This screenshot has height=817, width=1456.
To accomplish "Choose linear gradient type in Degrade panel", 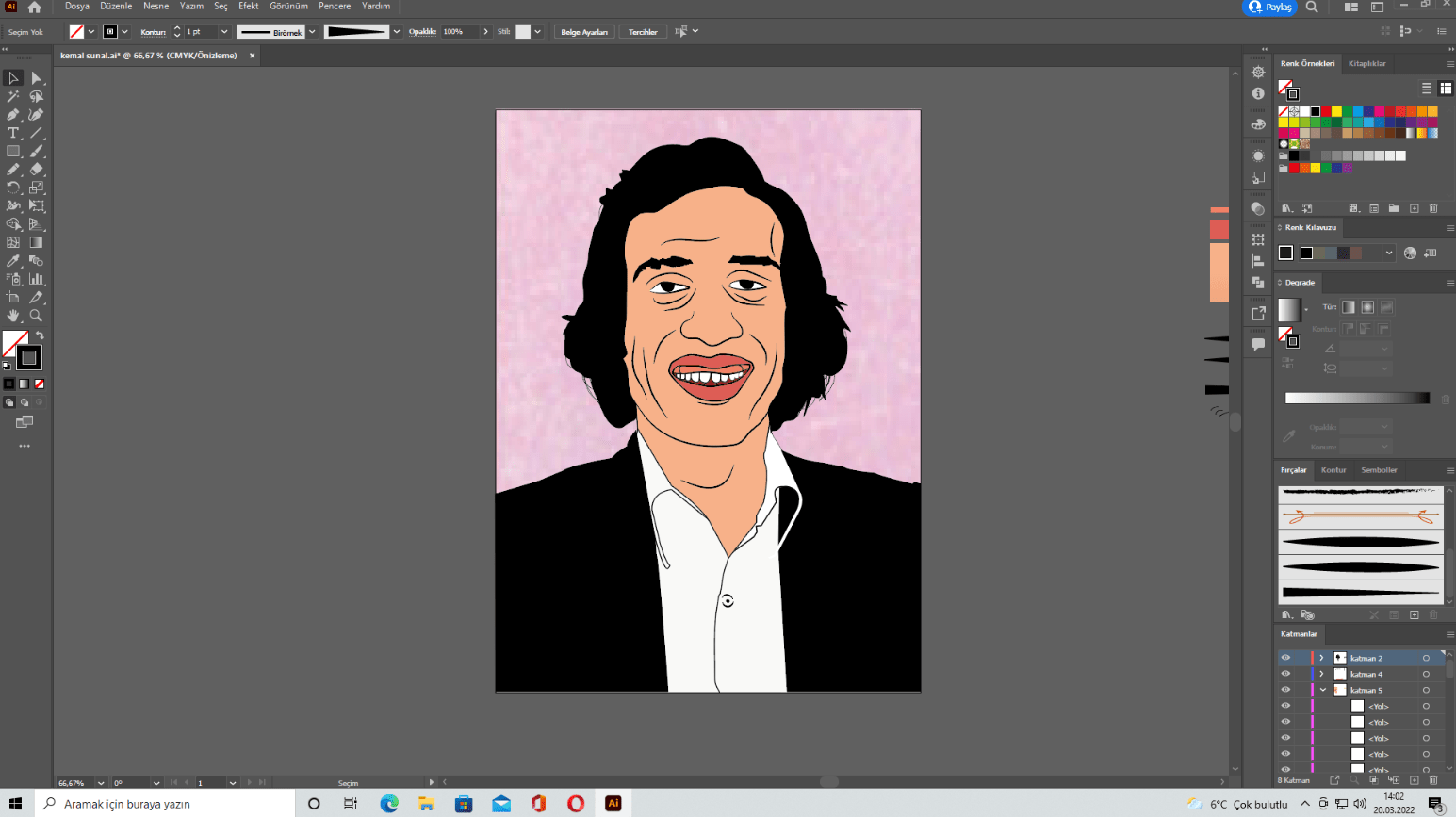I will coord(1349,307).
